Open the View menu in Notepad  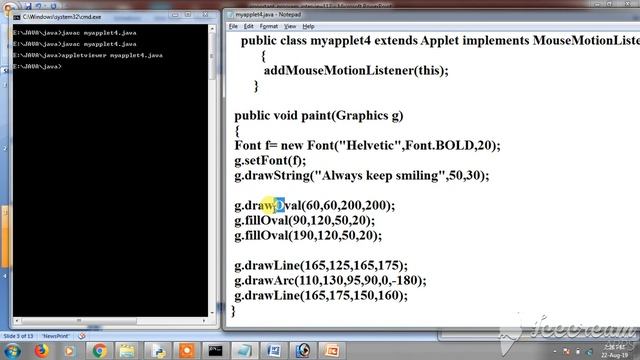pos(290,27)
